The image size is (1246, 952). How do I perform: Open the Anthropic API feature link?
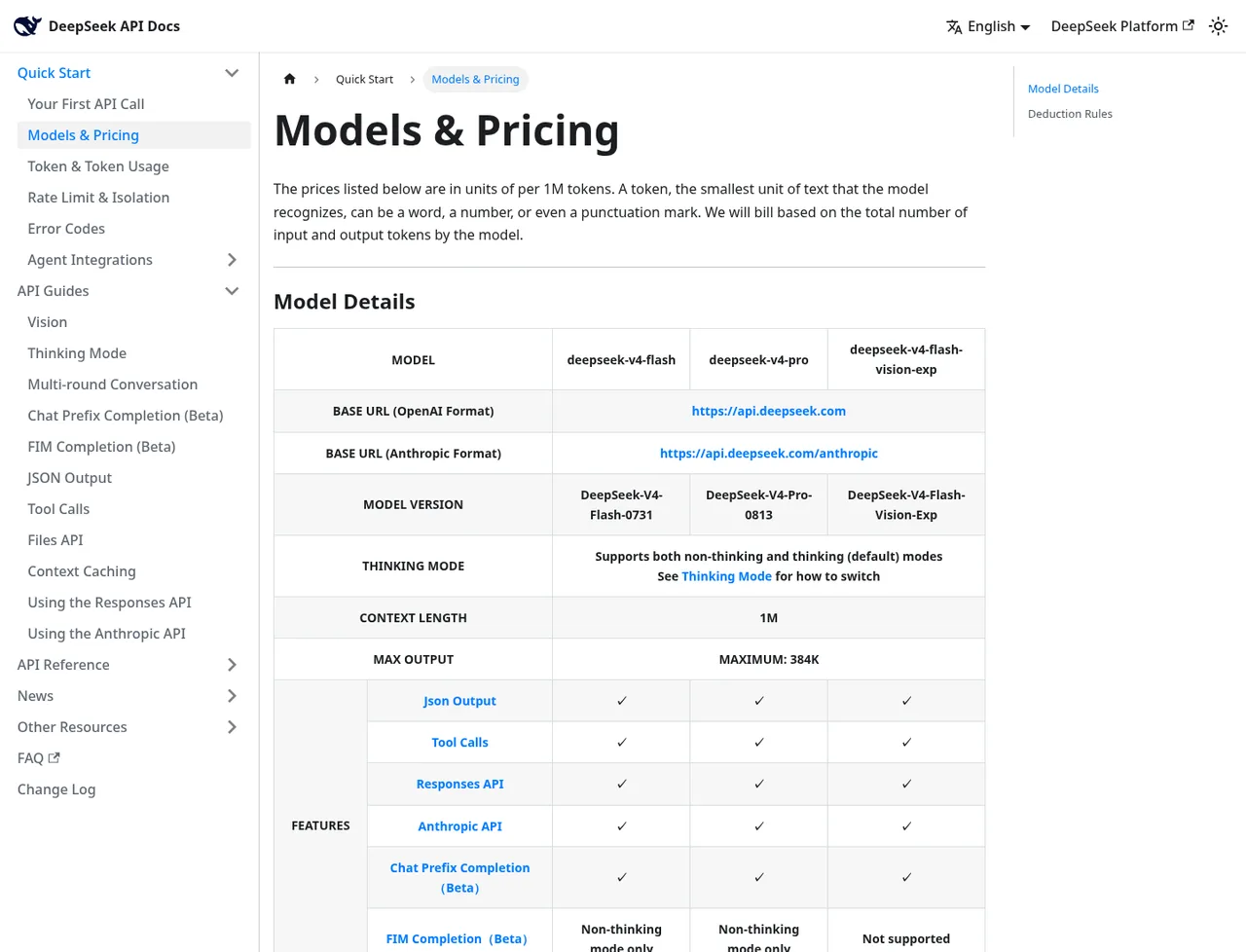click(x=459, y=826)
